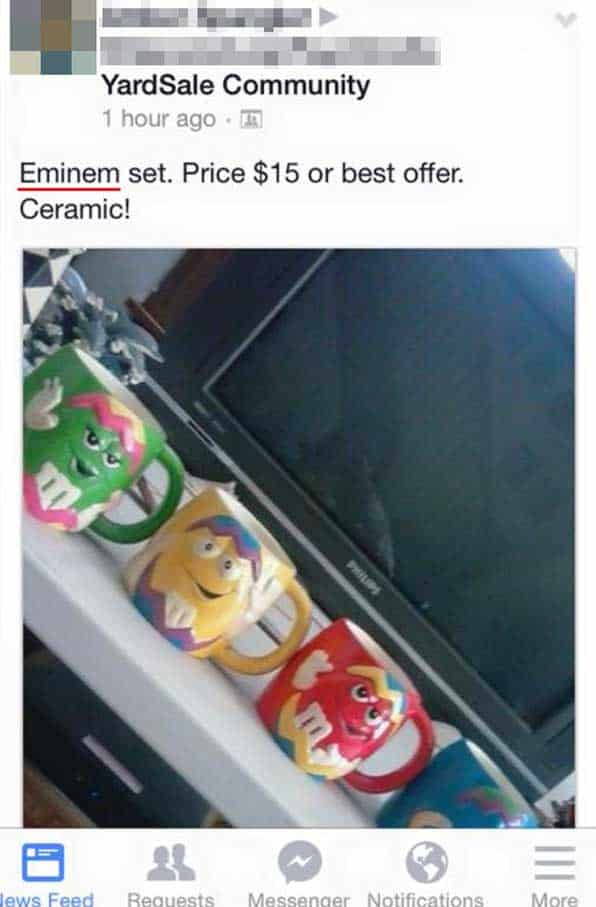The image size is (596, 907).
Task: Open the Messenger icon
Action: 299,862
